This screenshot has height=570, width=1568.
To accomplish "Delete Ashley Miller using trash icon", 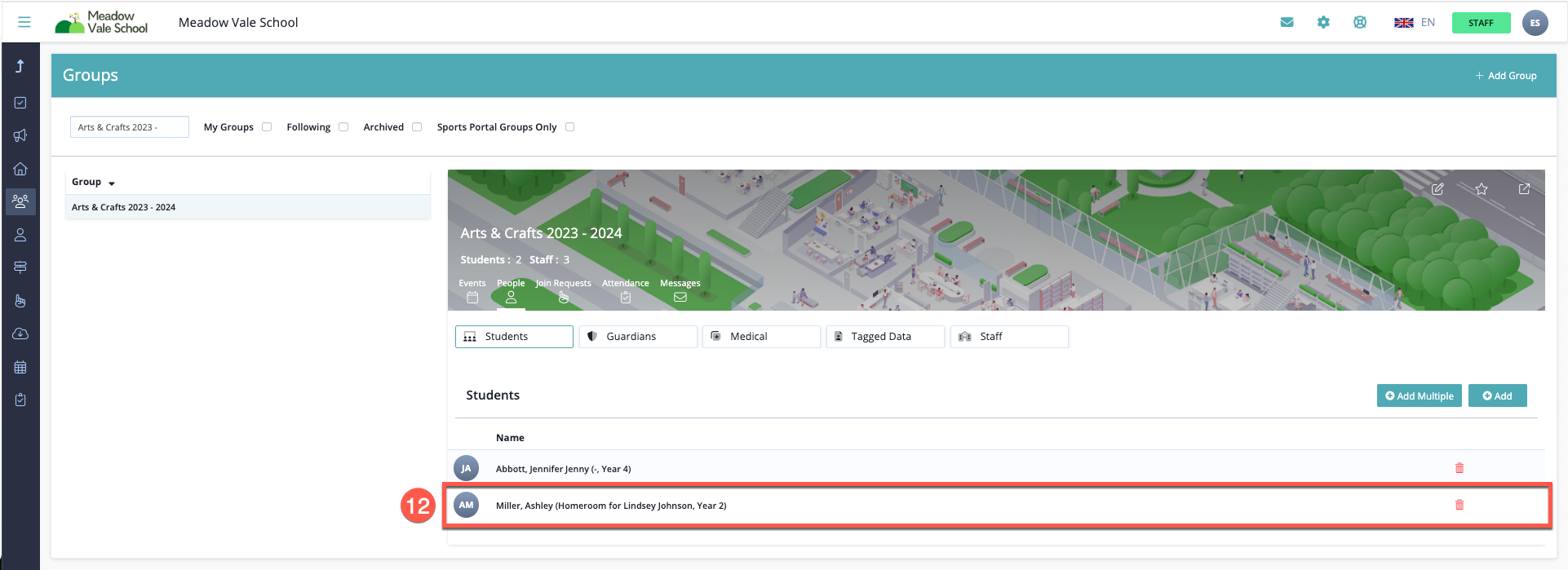I will [1459, 505].
